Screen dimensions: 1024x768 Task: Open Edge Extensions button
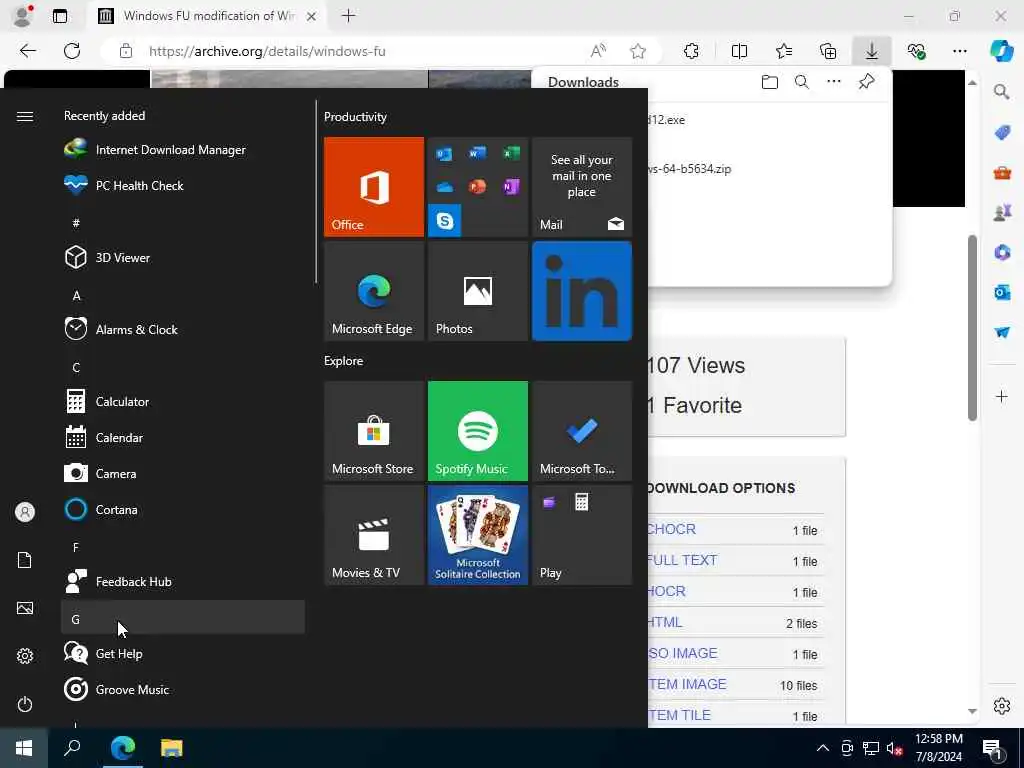pos(691,51)
